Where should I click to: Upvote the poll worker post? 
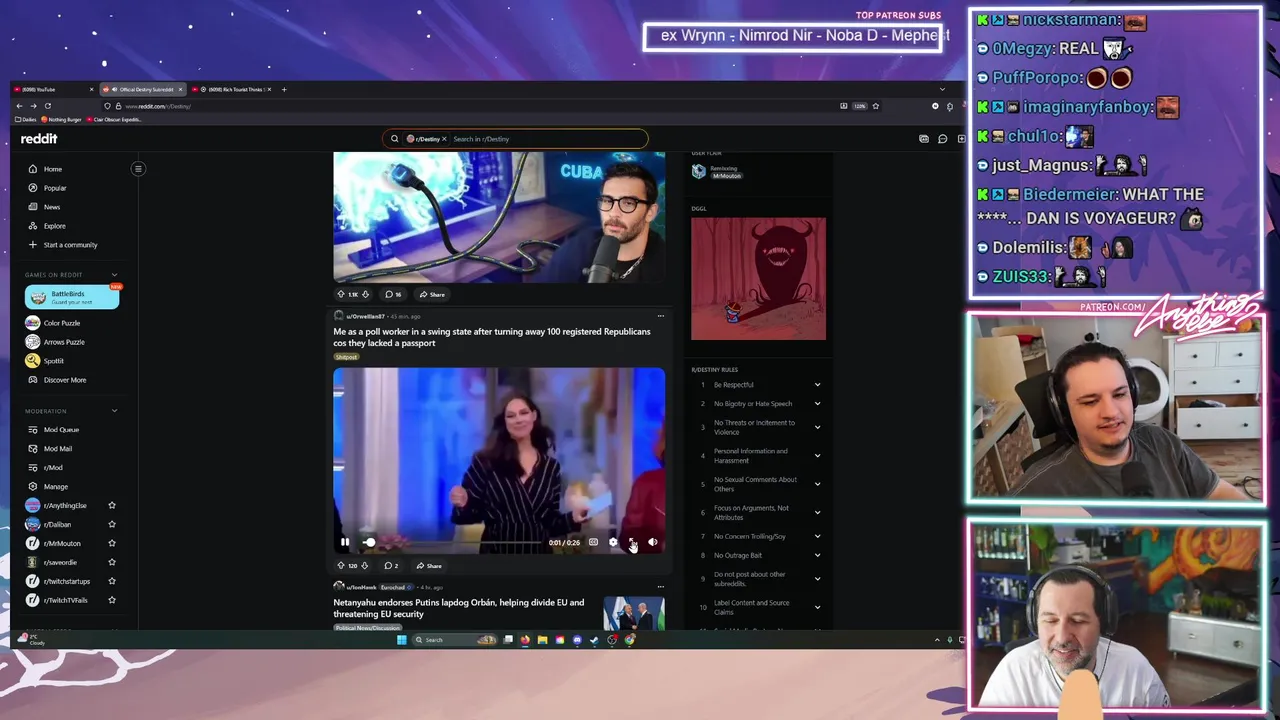pyautogui.click(x=341, y=566)
